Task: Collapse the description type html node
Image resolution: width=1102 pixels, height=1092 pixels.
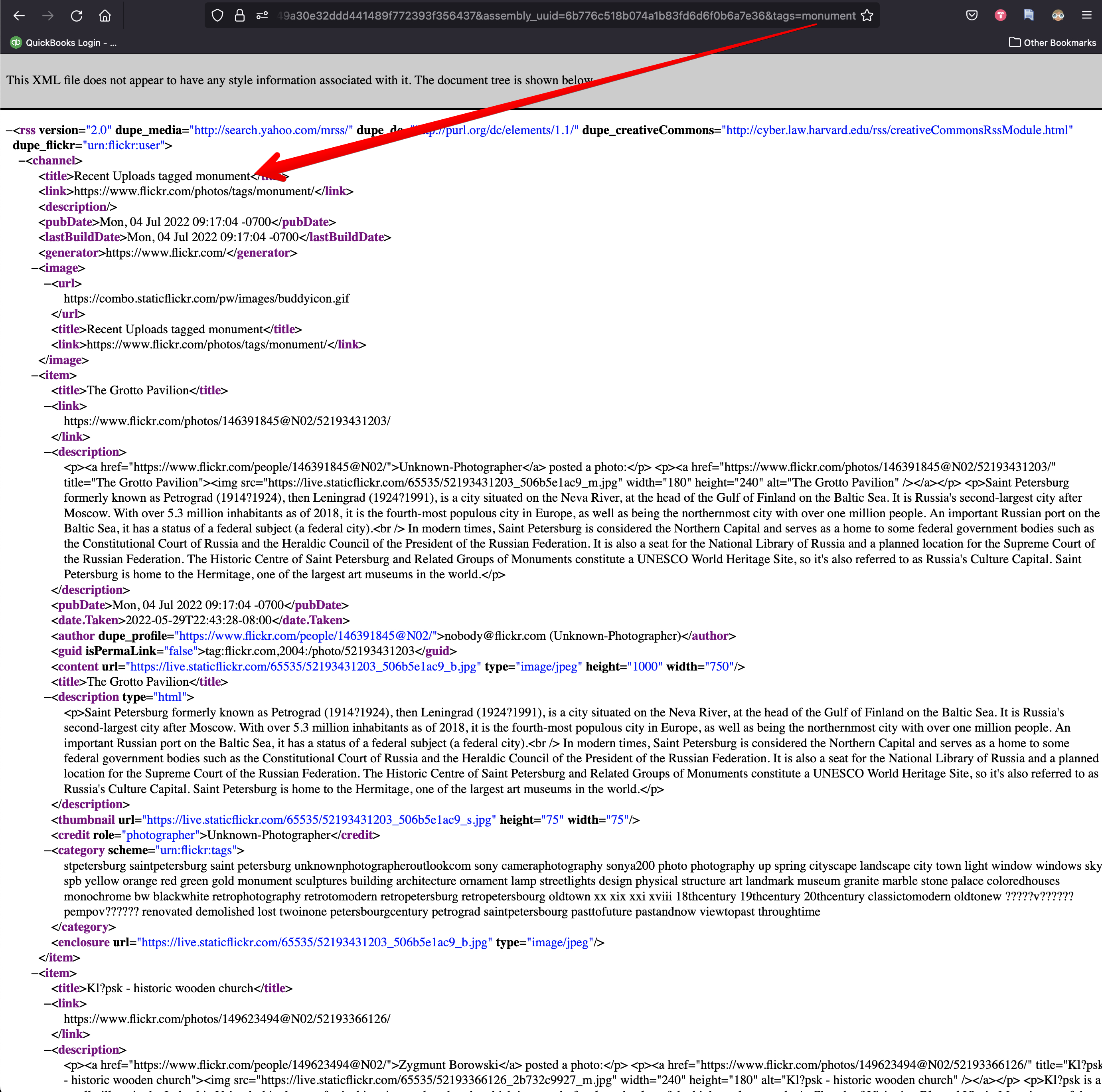Action: point(47,697)
